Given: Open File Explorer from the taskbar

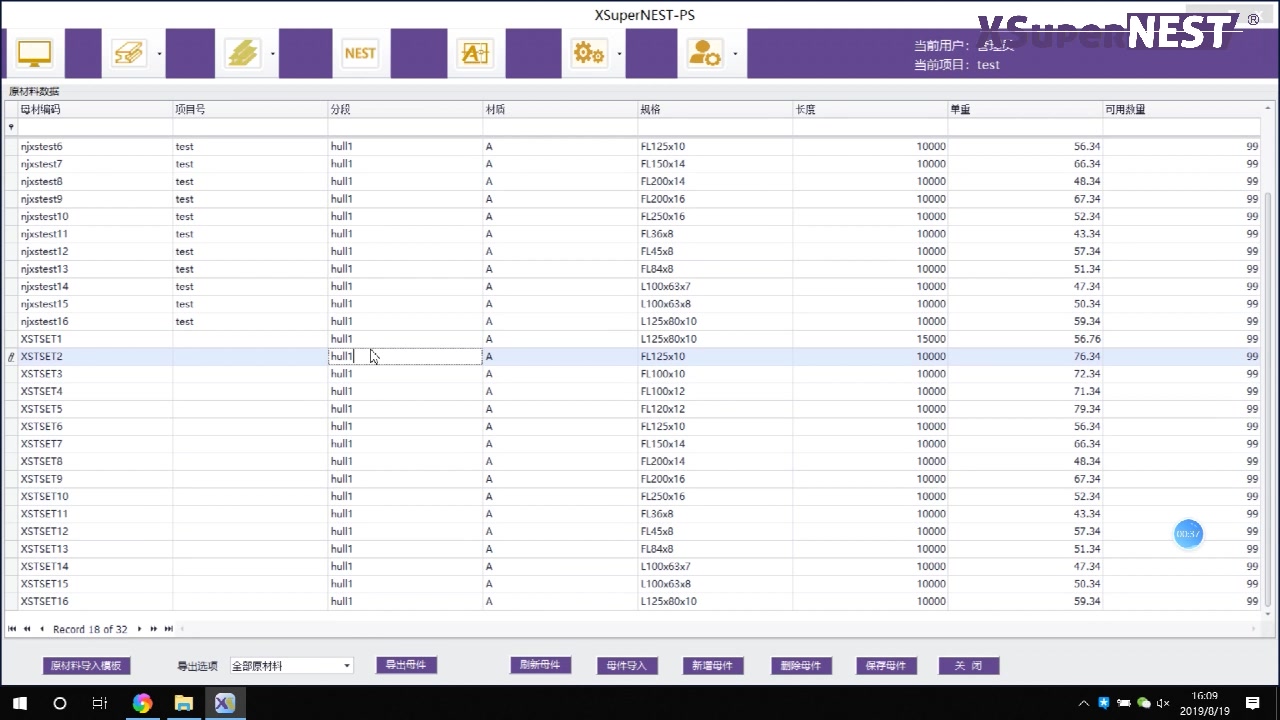Looking at the screenshot, I should tap(184, 704).
